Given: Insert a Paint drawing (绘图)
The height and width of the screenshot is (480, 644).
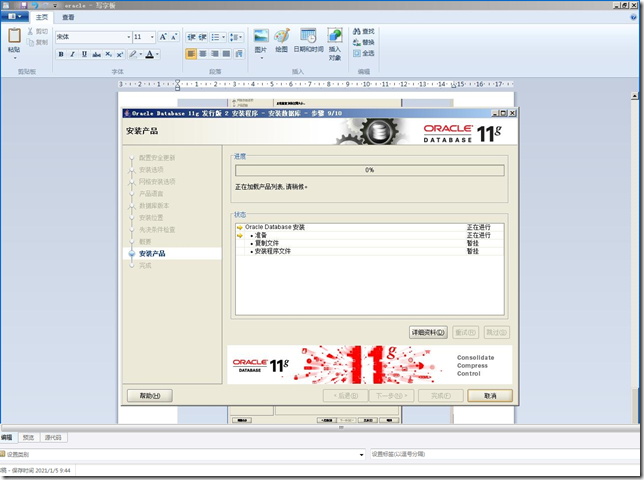Looking at the screenshot, I should 282,36.
